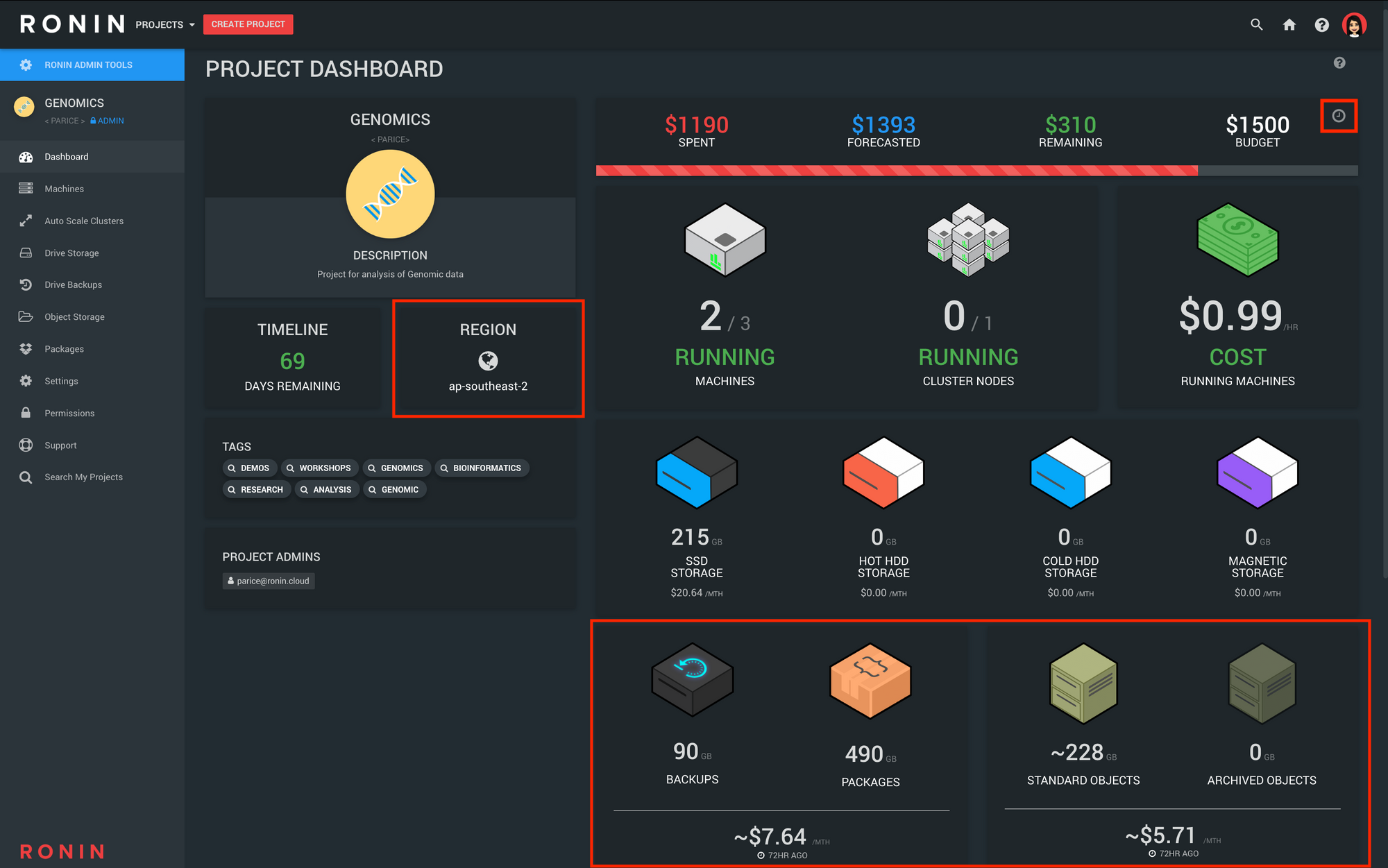The width and height of the screenshot is (1388, 868).
Task: Click the red budget progress bar
Action: tap(897, 171)
